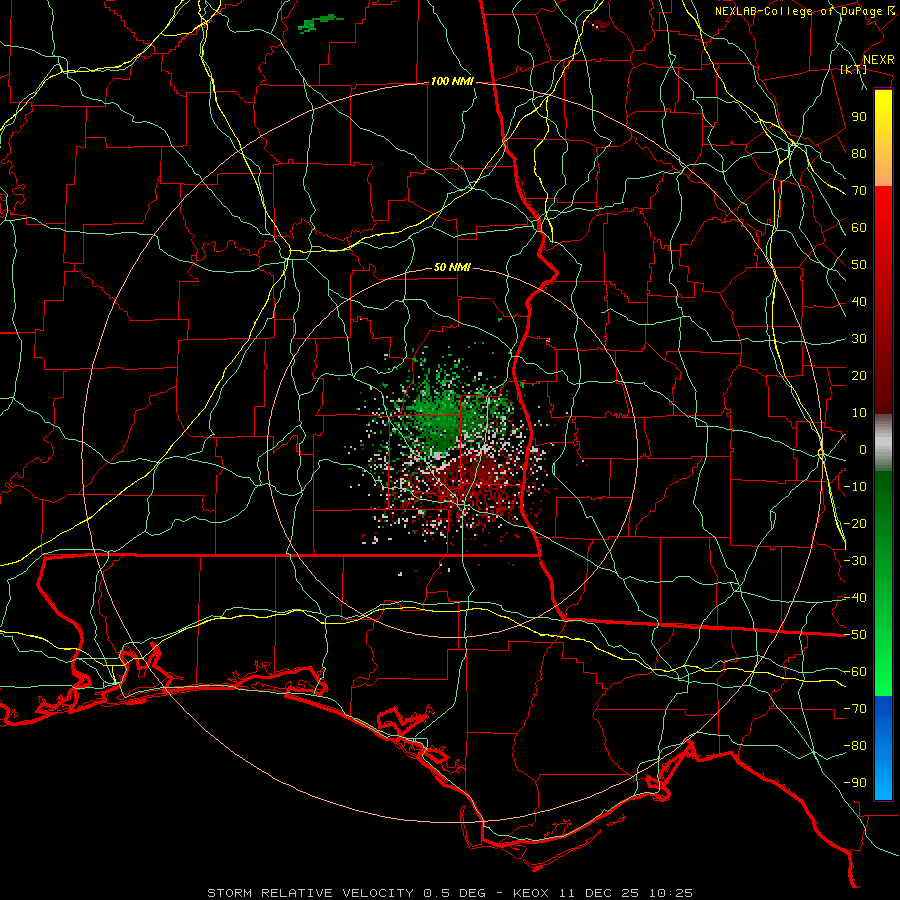The height and width of the screenshot is (900, 900).
Task: Click the positive "90" scale value
Action: coord(859,117)
